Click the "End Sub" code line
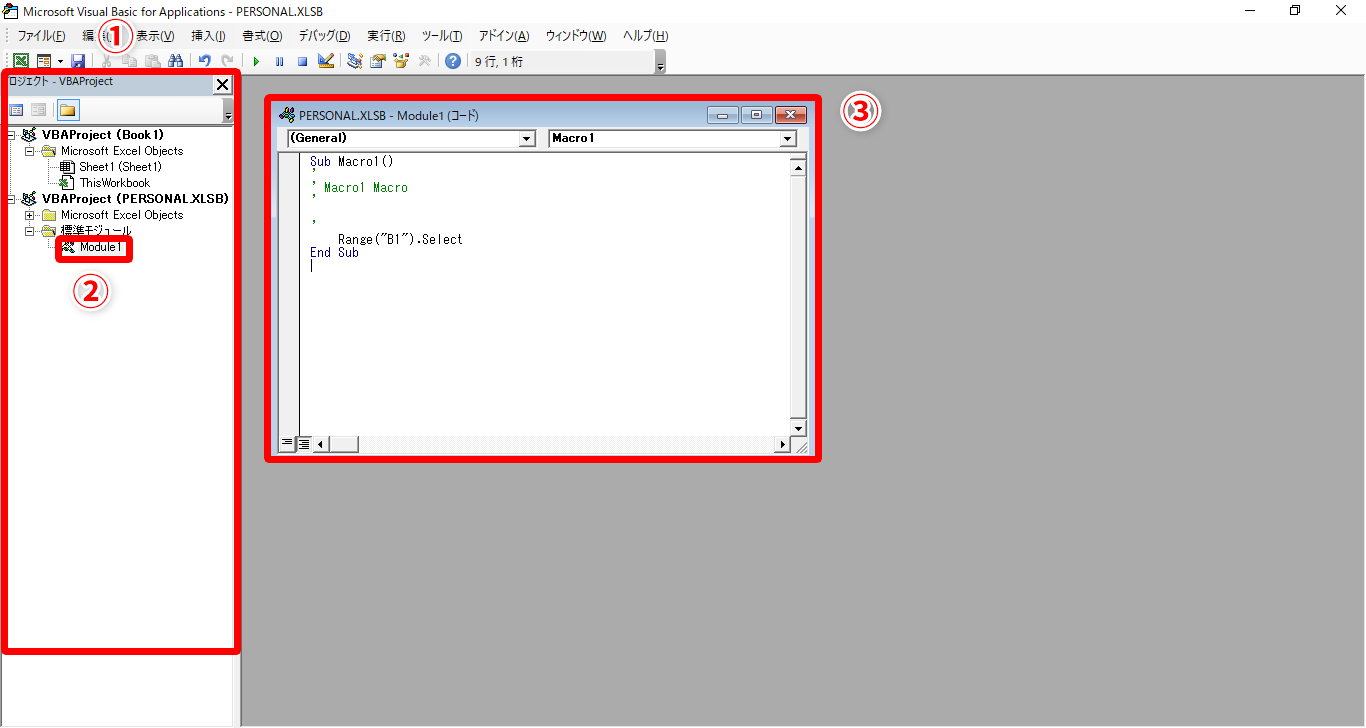The height and width of the screenshot is (728, 1366). point(334,253)
